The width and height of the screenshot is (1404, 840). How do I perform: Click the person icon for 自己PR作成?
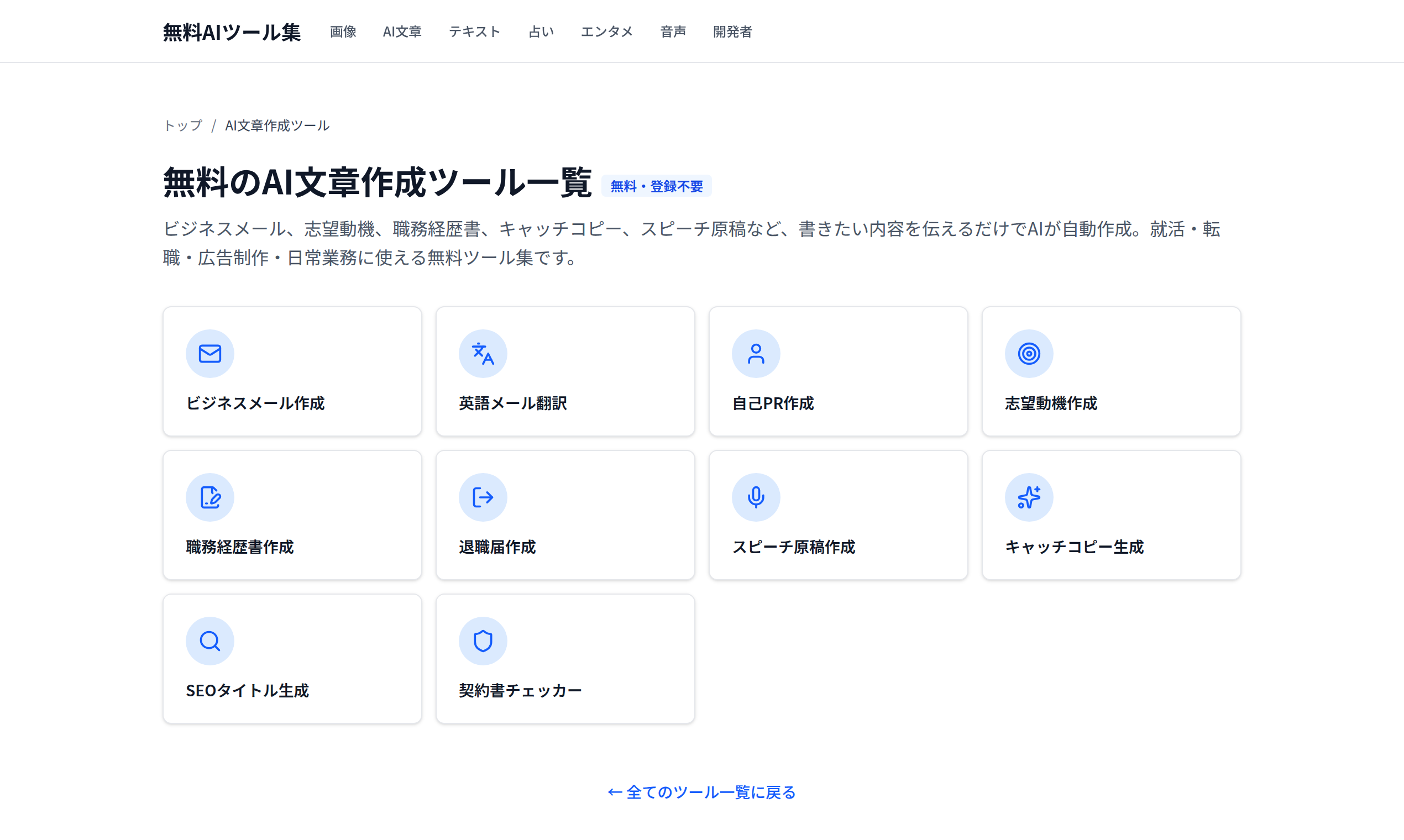(x=756, y=353)
